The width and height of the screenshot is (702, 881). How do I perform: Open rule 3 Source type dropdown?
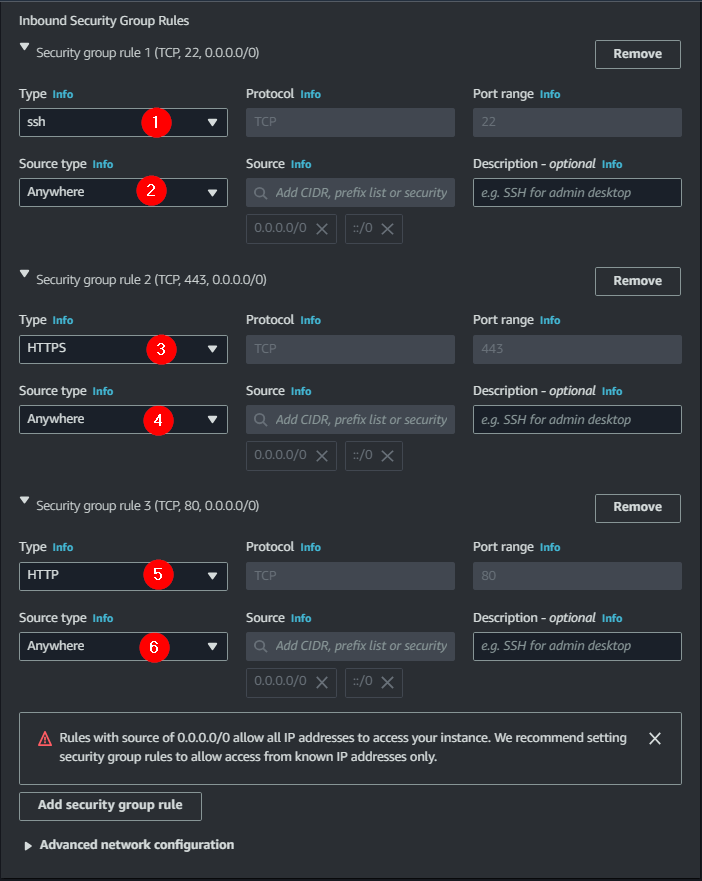click(123, 646)
